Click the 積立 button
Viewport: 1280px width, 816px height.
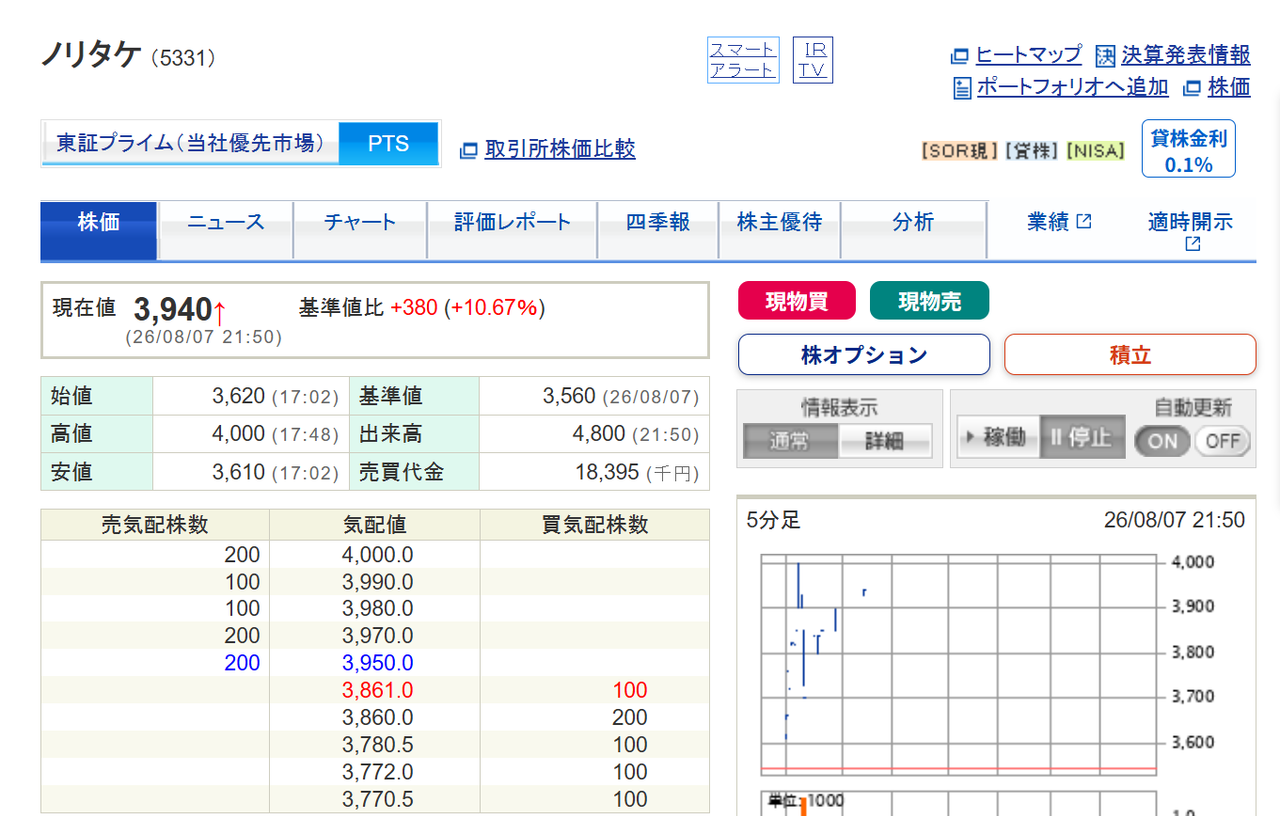(x=1130, y=355)
